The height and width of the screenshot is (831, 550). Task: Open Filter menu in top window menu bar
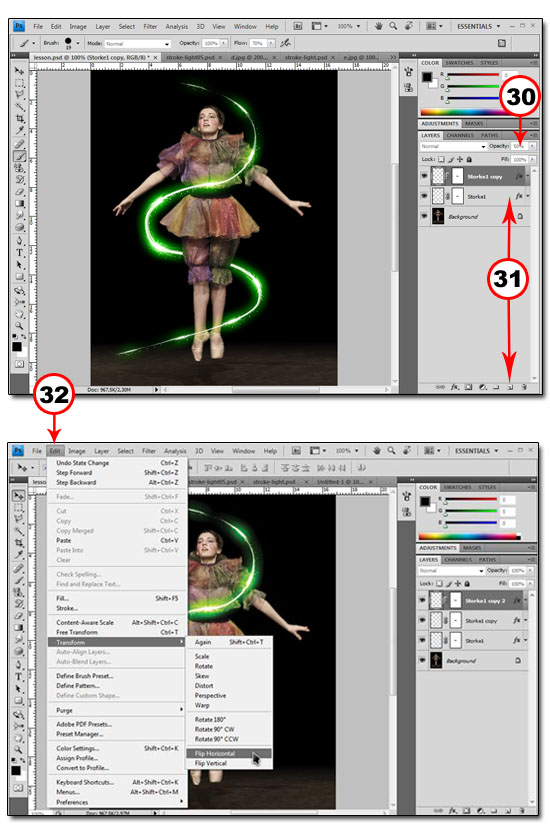click(x=150, y=26)
